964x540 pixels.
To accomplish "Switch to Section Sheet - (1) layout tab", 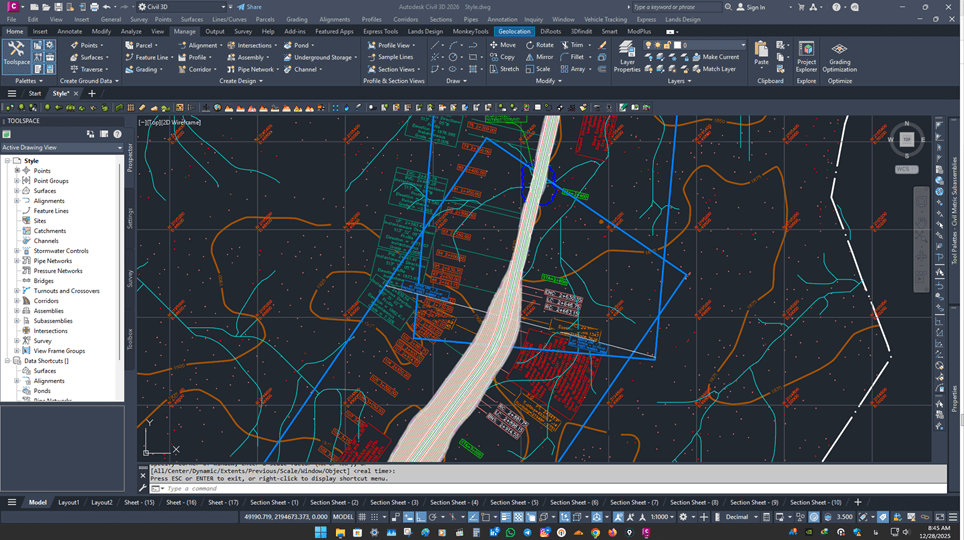I will pyautogui.click(x=274, y=502).
